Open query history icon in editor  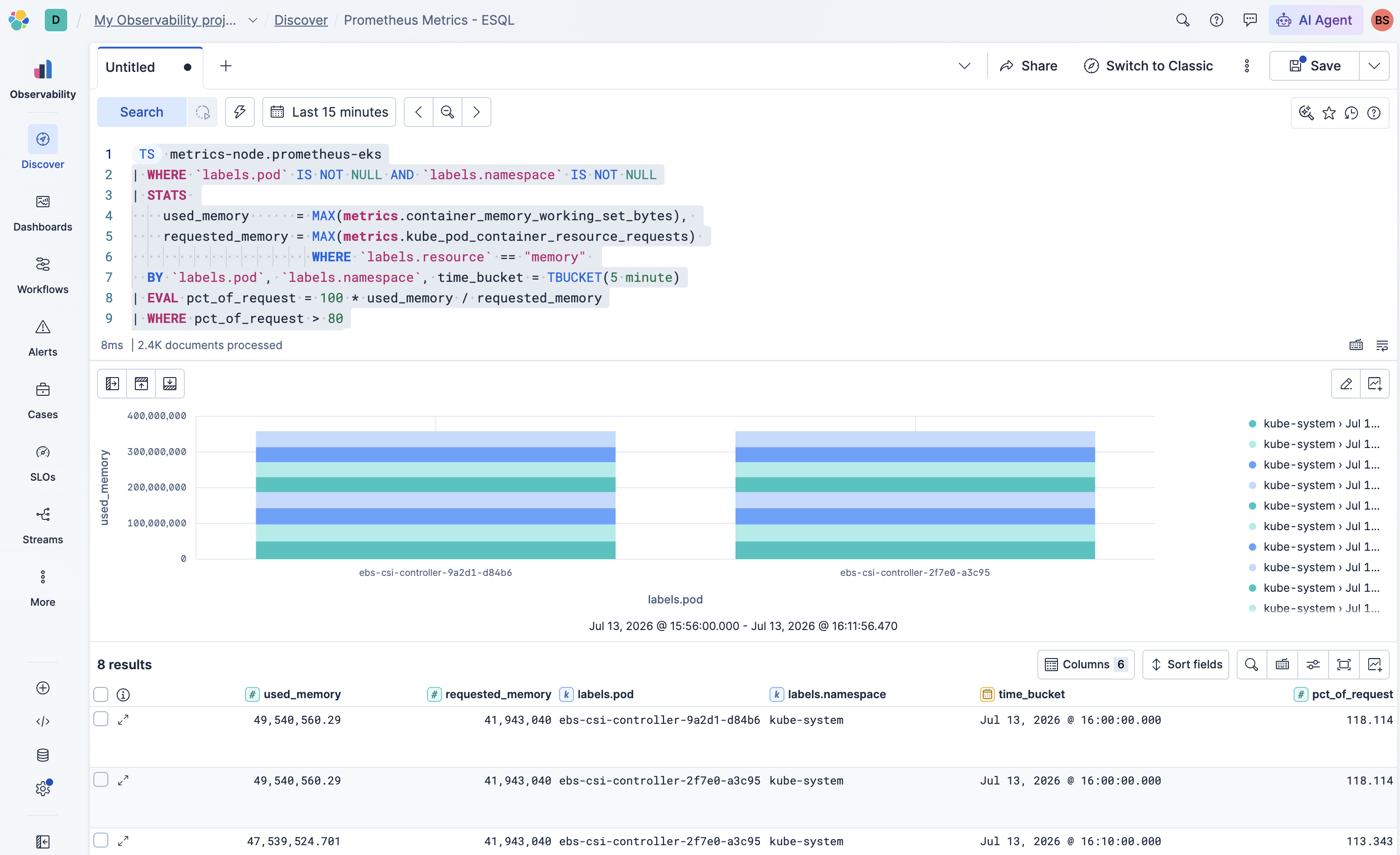(x=1351, y=112)
